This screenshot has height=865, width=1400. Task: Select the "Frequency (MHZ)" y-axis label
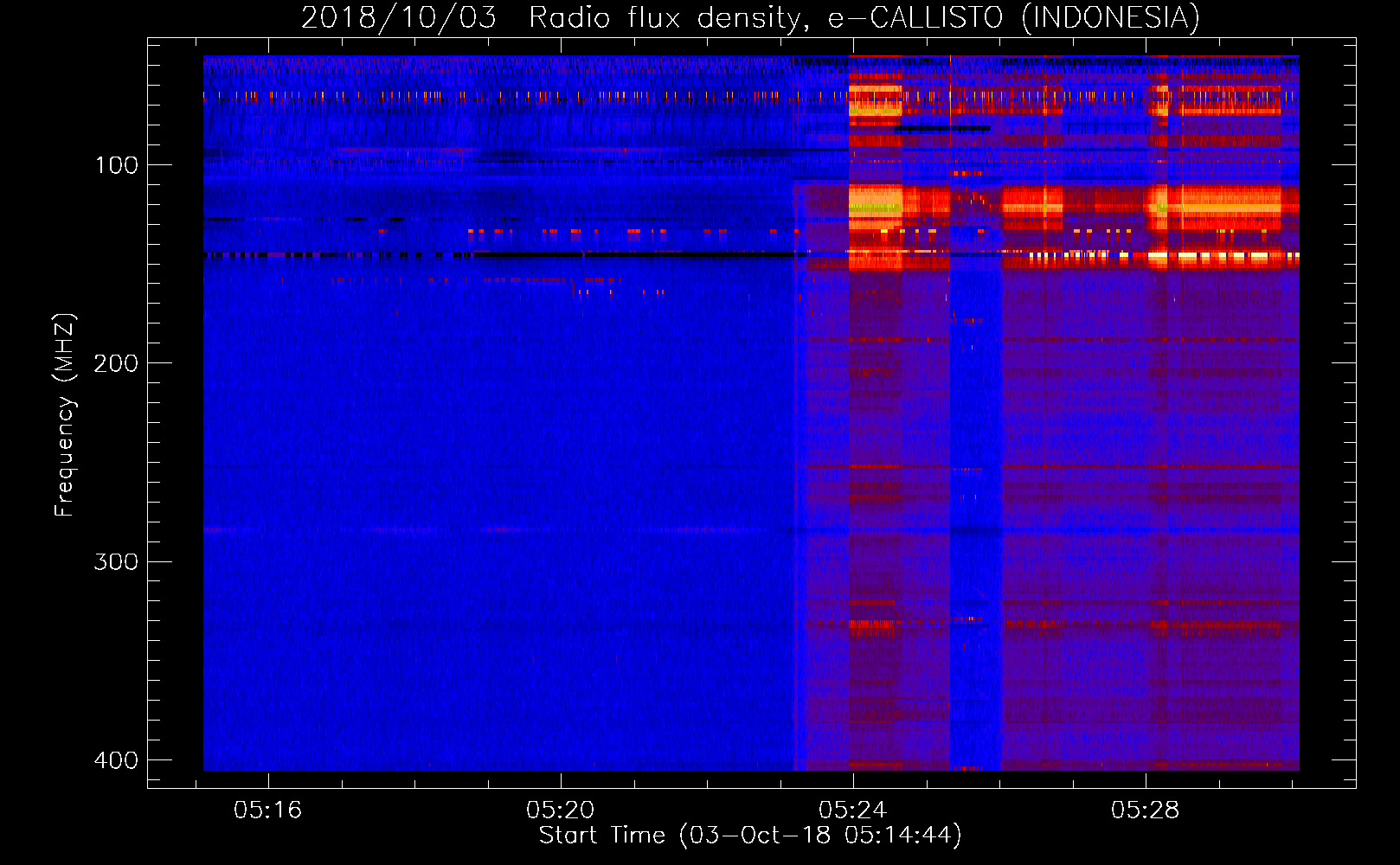(x=65, y=415)
